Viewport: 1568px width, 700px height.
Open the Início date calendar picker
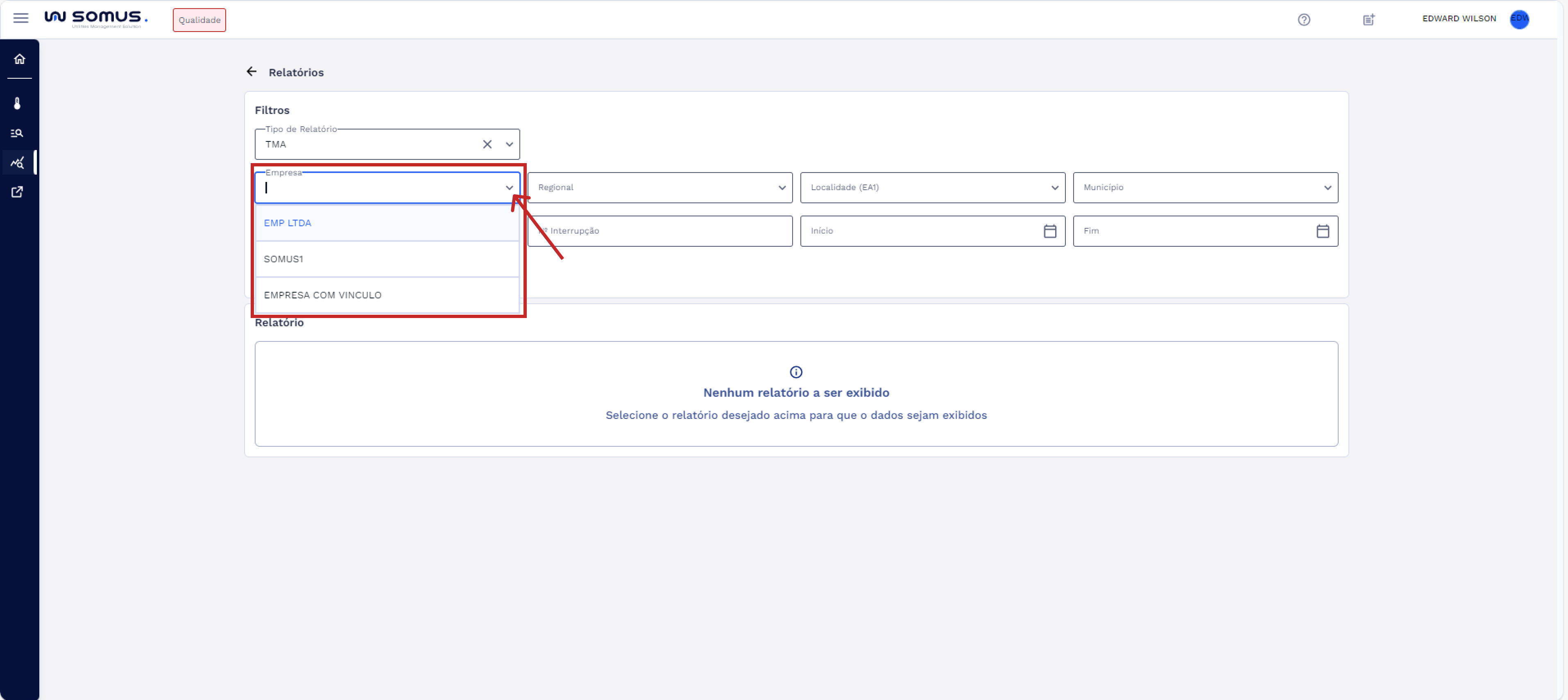1049,231
